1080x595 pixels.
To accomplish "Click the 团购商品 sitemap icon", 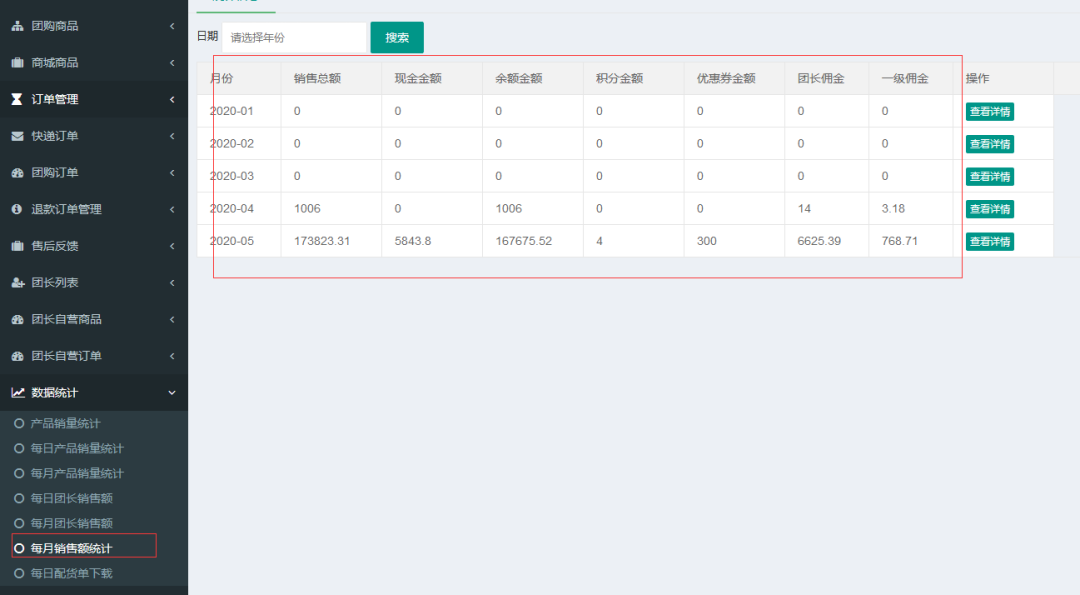I will (x=17, y=26).
